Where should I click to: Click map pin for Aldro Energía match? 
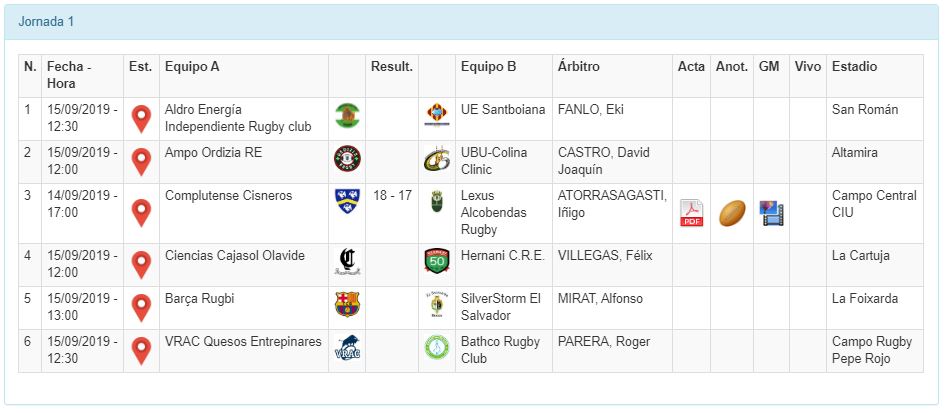(x=142, y=119)
